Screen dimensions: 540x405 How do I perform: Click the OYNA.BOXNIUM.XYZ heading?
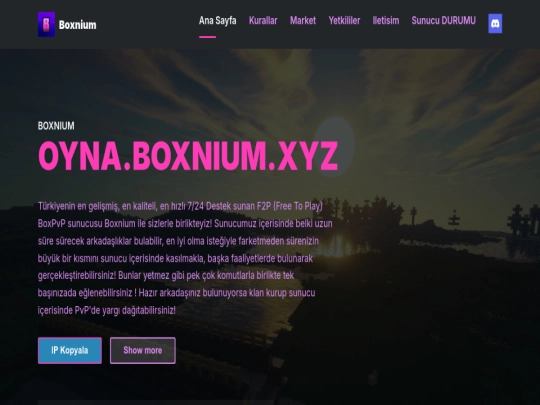coord(188,156)
